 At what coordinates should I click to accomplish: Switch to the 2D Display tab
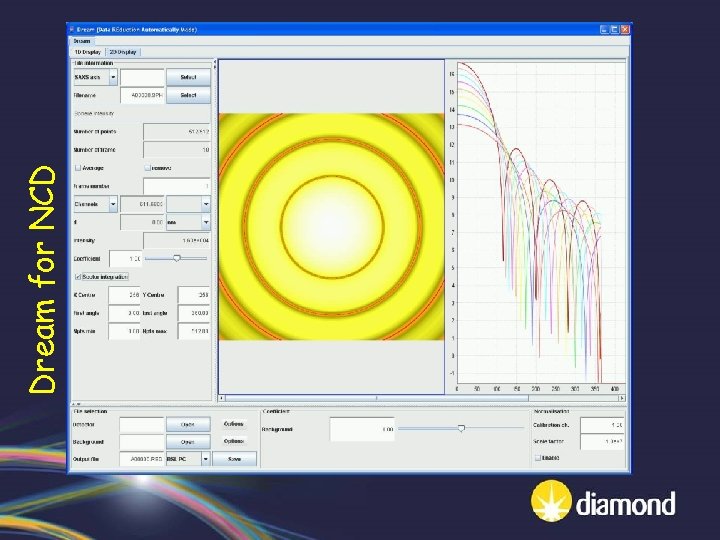tap(123, 52)
